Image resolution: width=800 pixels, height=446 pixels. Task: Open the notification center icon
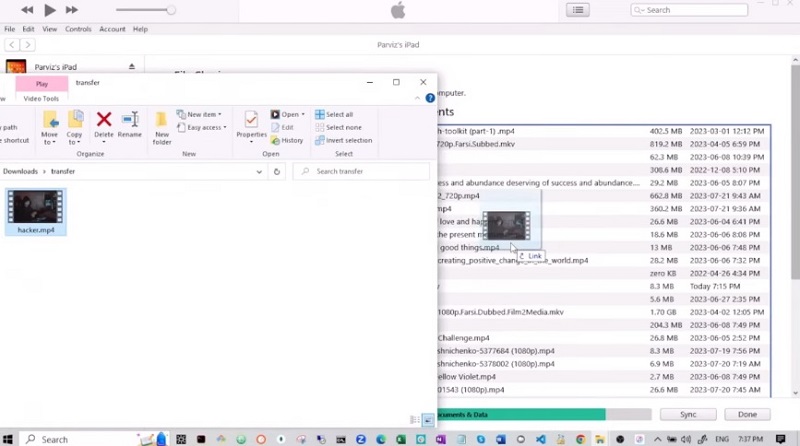[x=781, y=439]
